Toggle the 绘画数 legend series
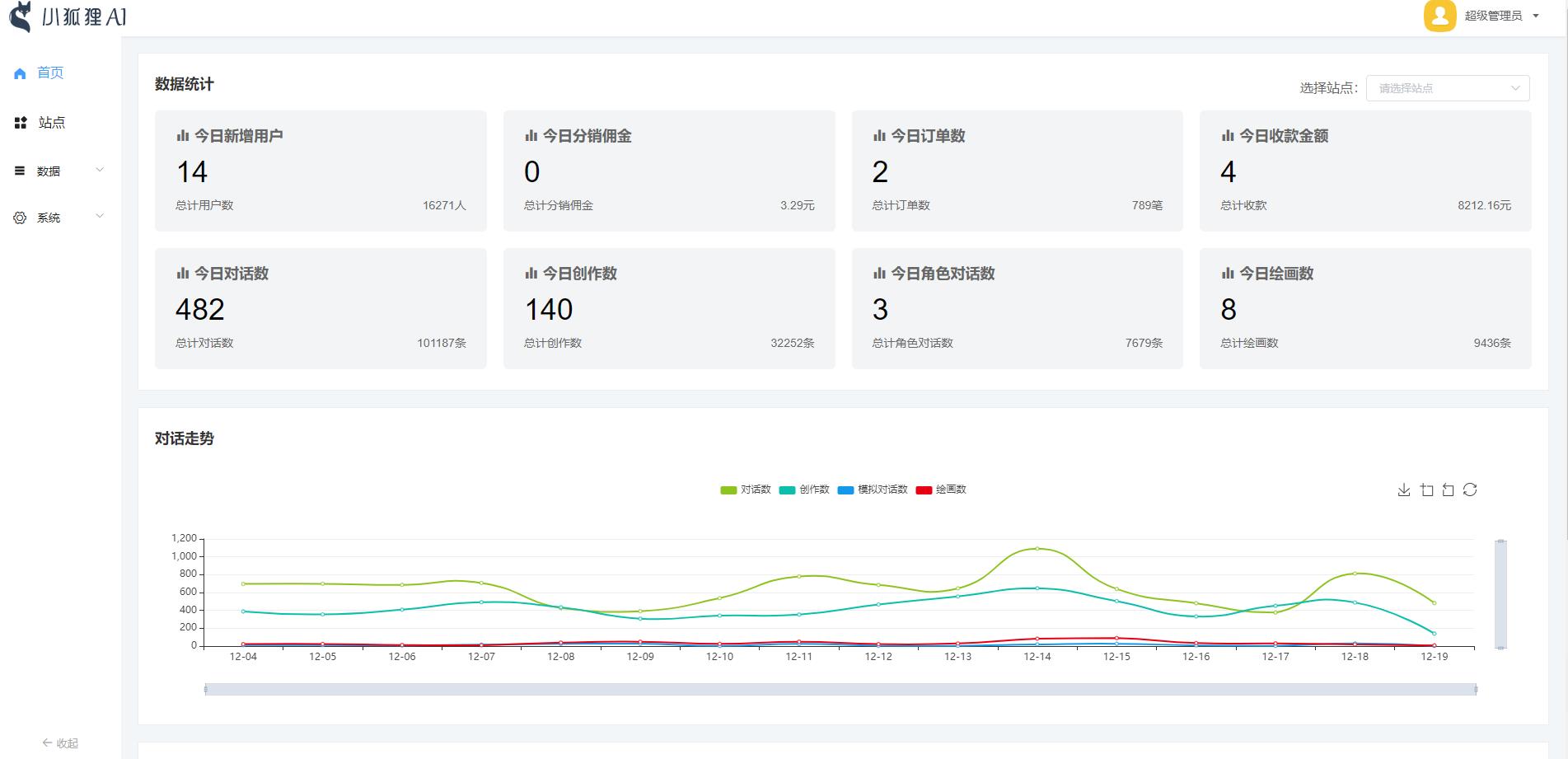Image resolution: width=1568 pixels, height=759 pixels. 941,490
